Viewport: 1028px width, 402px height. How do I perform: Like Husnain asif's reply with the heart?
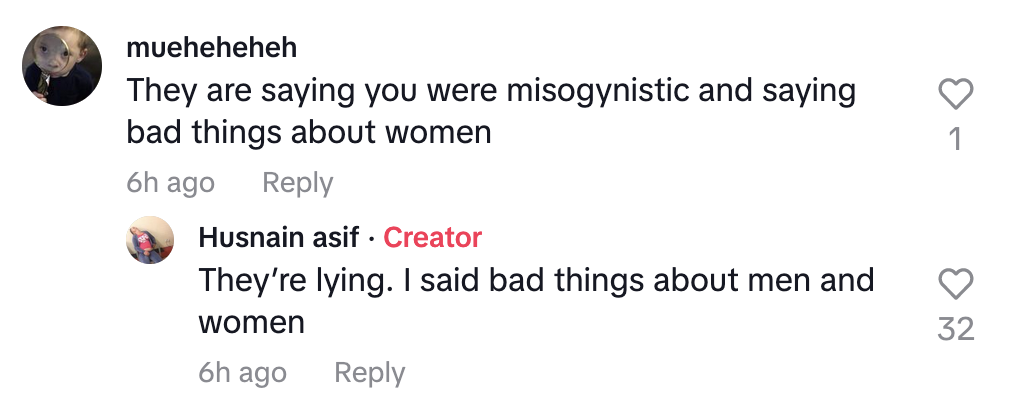(x=956, y=286)
